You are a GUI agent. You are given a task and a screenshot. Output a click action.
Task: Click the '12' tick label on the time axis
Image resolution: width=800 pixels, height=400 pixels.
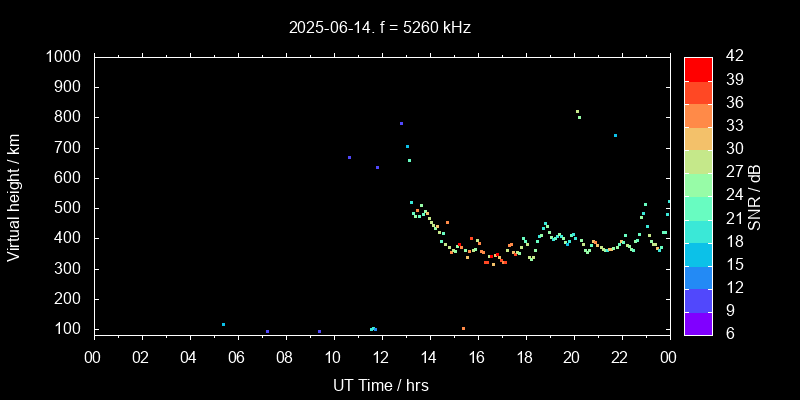380,356
